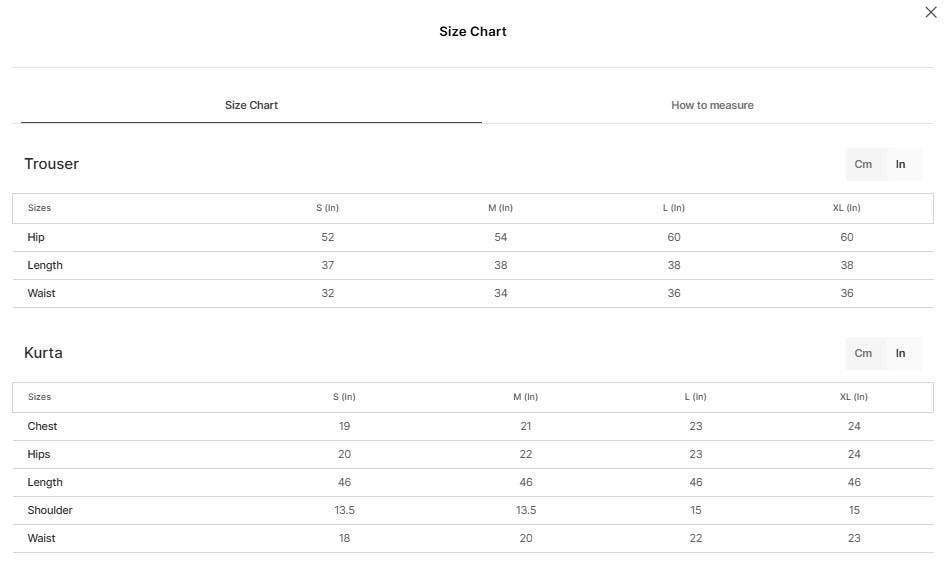Toggle Kurta measurements to Cm
Screen dimensions: 947x564
863,353
